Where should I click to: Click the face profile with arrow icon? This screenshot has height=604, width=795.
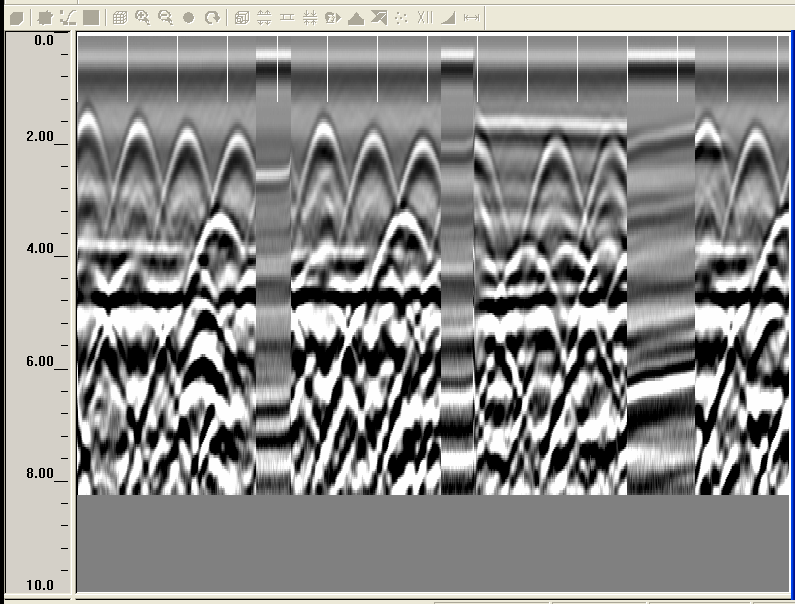tap(333, 18)
